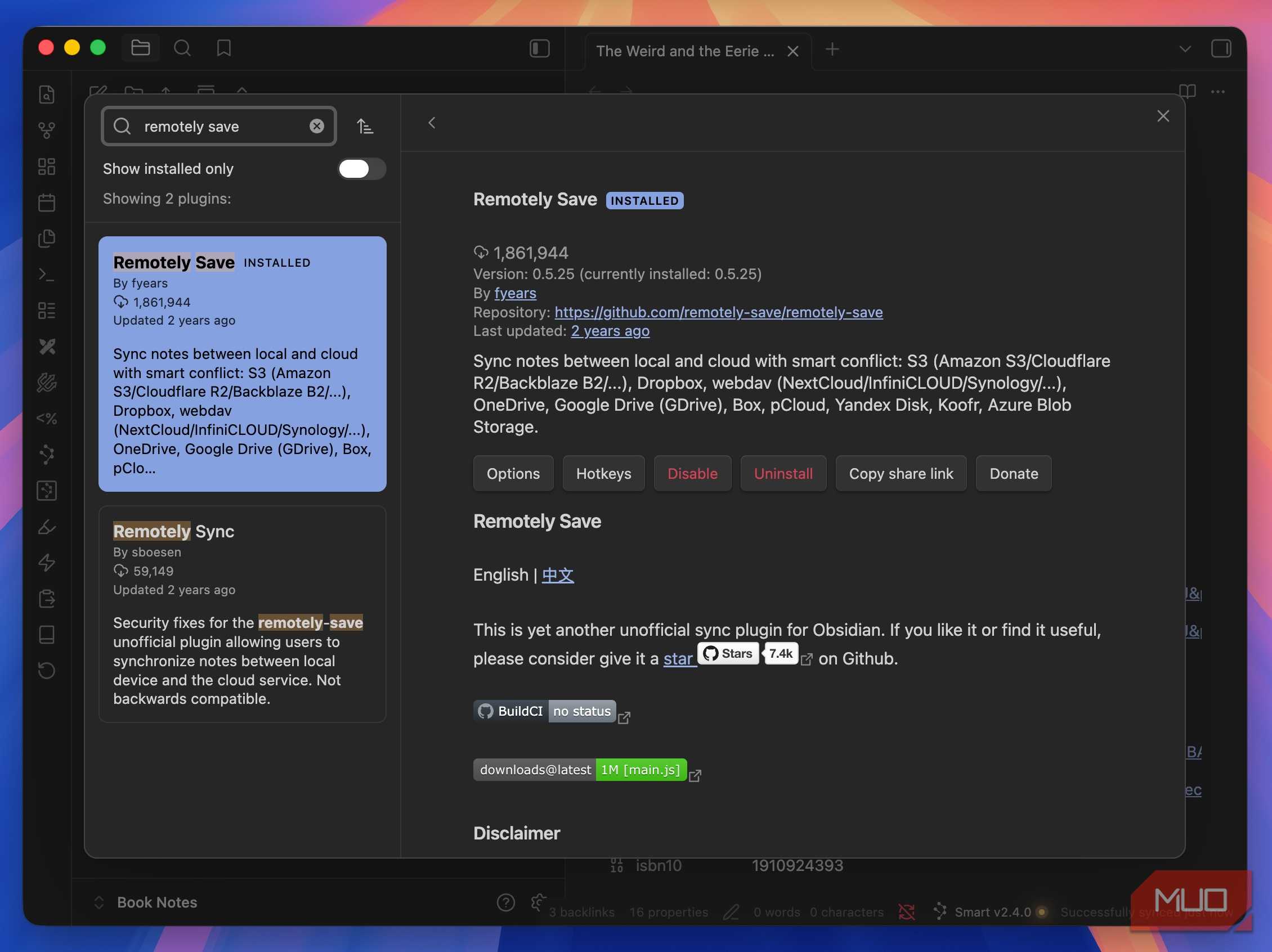Click the sync disabled red icon in status bar
Screen dimensions: 1272x952
click(x=906, y=911)
